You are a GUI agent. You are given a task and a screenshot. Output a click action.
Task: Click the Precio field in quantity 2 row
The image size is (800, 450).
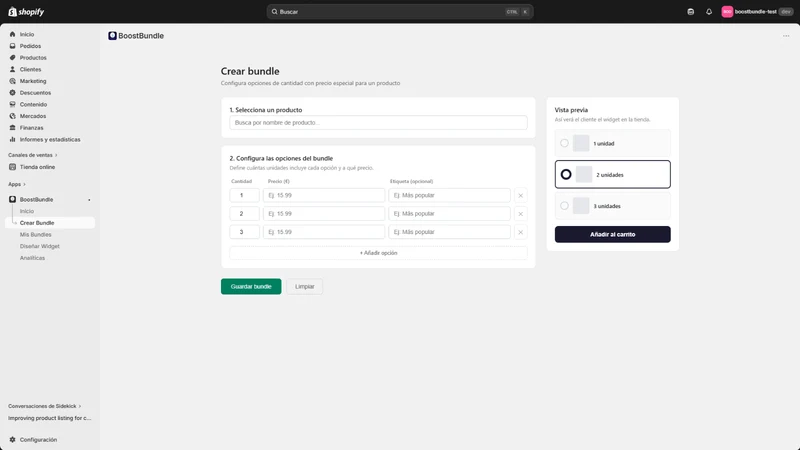[324, 214]
